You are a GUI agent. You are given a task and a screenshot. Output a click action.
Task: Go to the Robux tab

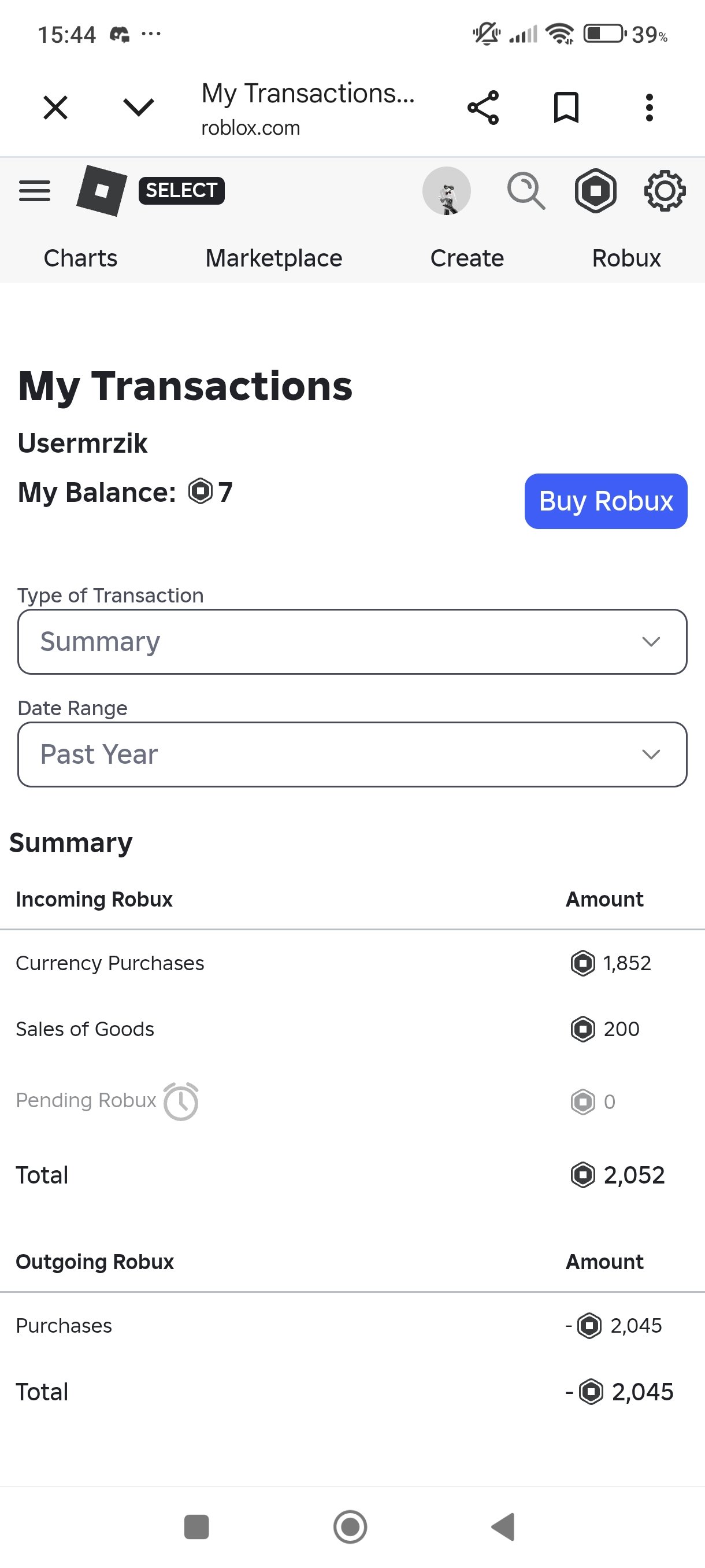coord(626,258)
